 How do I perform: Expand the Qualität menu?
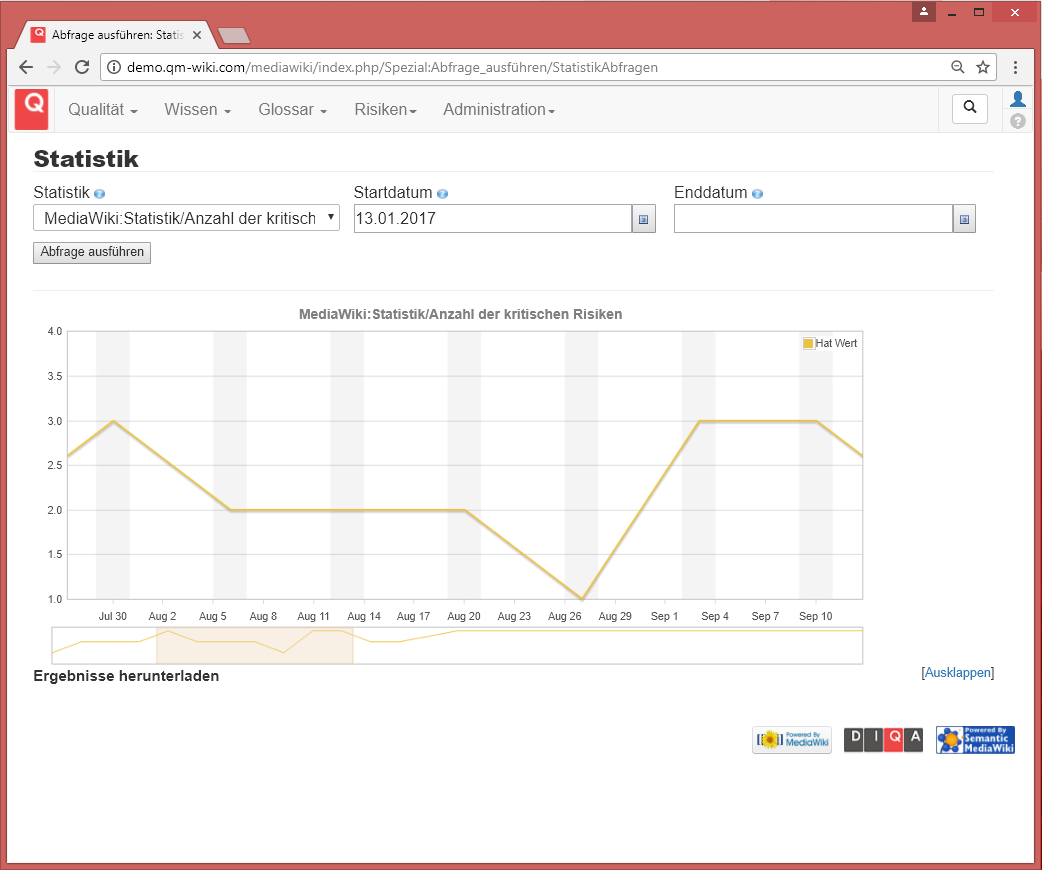tap(102, 110)
